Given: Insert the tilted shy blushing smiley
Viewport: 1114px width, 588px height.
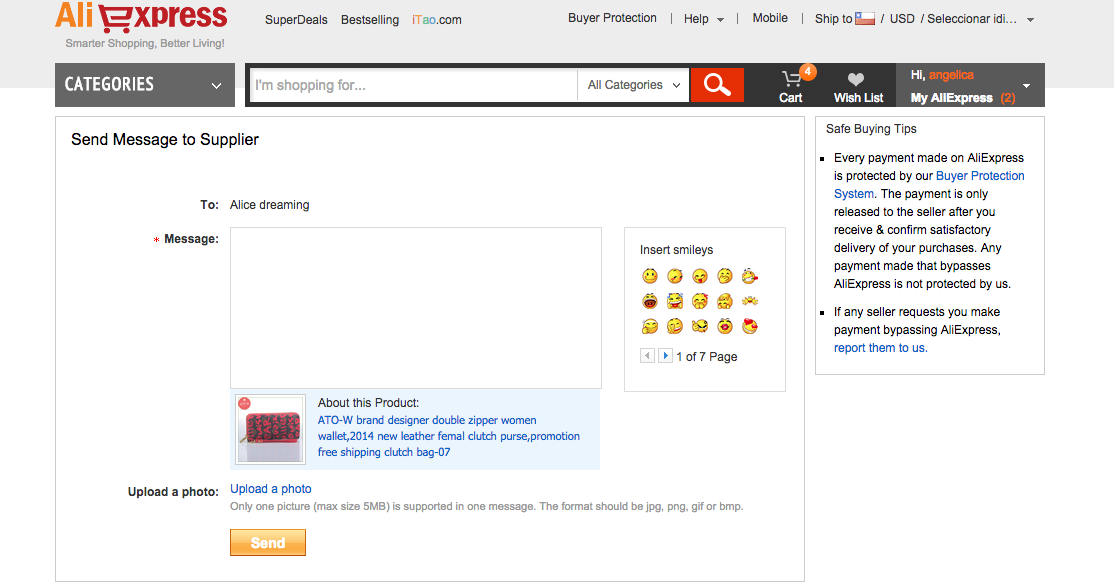Looking at the screenshot, I should click(675, 276).
